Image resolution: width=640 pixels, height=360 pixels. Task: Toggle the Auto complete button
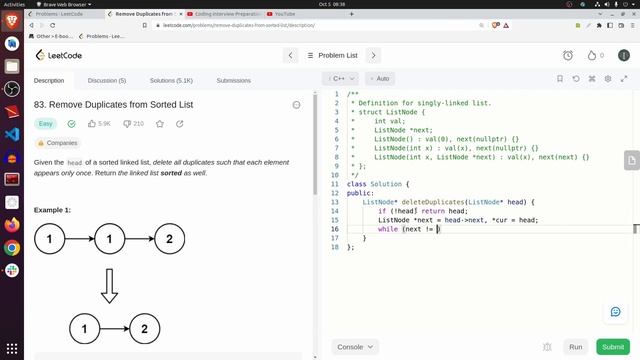tap(380, 78)
